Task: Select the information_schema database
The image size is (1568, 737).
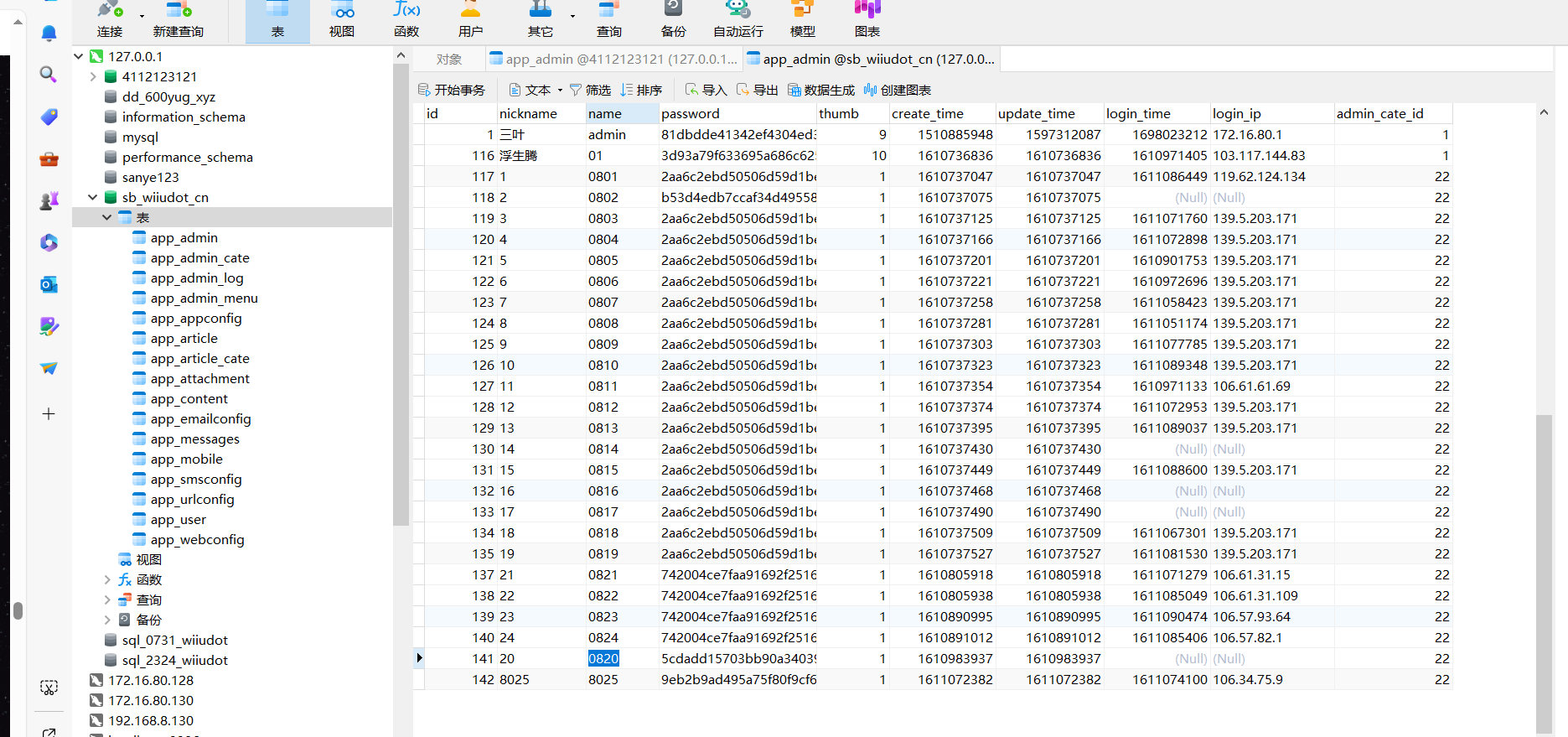Action: (184, 117)
